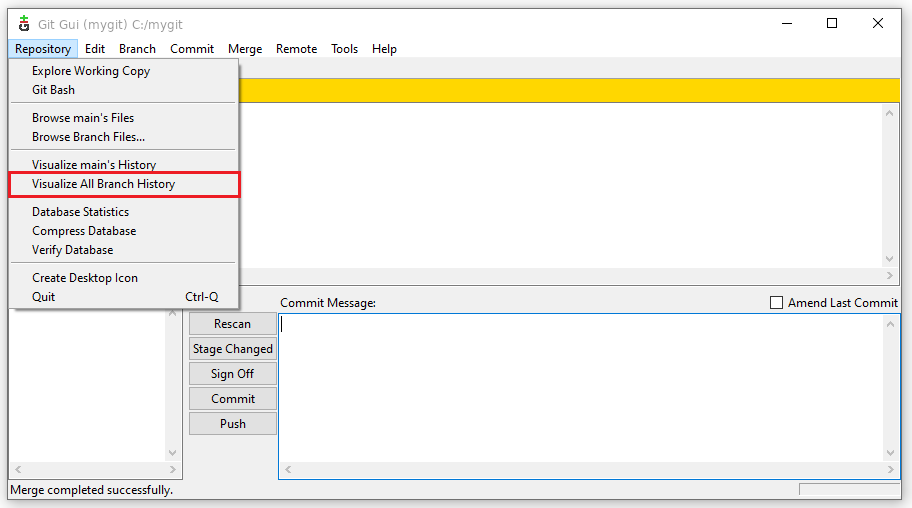912x508 pixels.
Task: Close the Git Gui window
Action: click(878, 24)
